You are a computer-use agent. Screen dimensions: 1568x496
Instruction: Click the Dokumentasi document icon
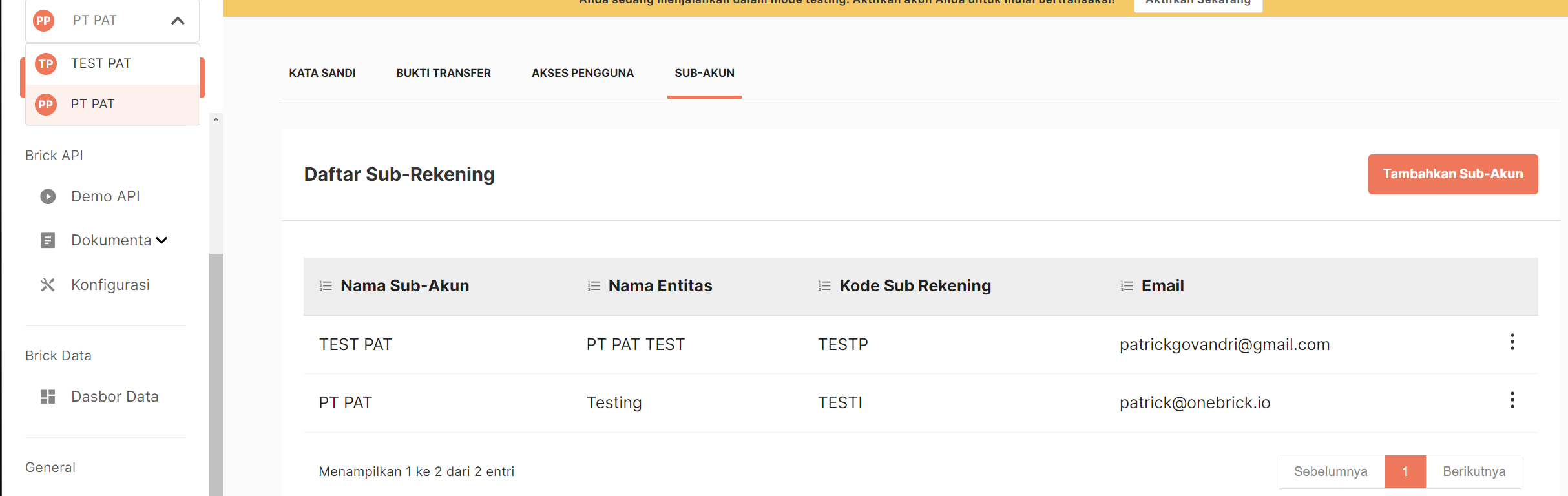point(48,240)
